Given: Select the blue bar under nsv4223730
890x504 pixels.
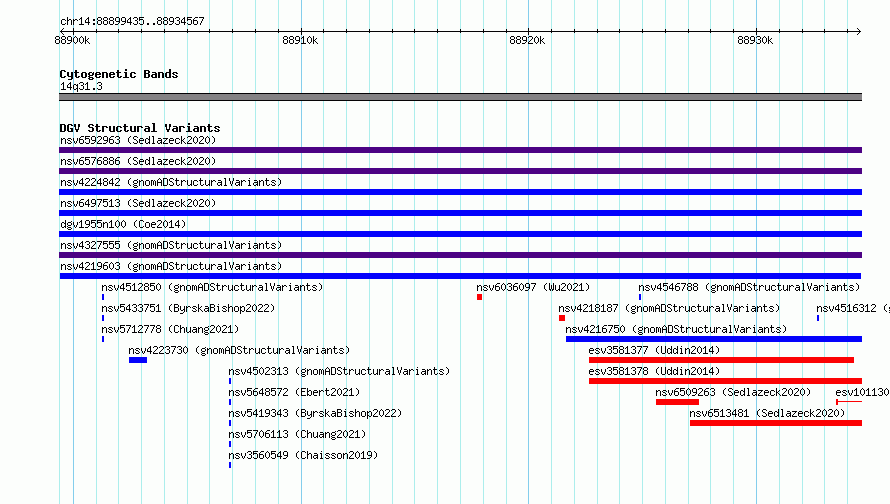Looking at the screenshot, I should point(138,360).
